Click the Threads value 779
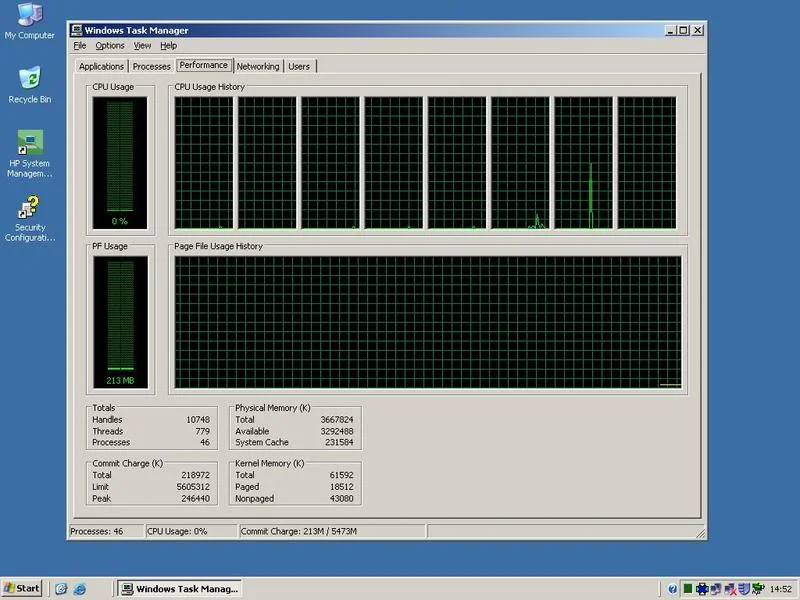Viewport: 800px width, 600px height. pos(202,431)
